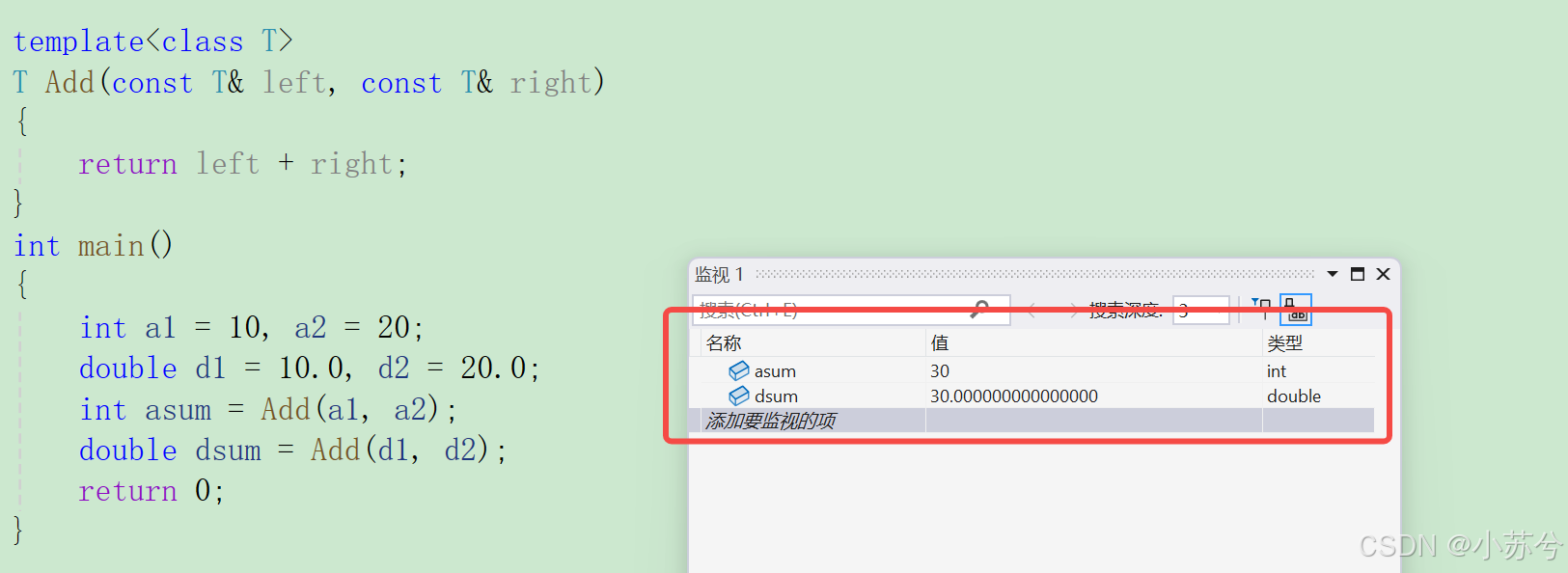Click the return left + right; line

pos(243,164)
